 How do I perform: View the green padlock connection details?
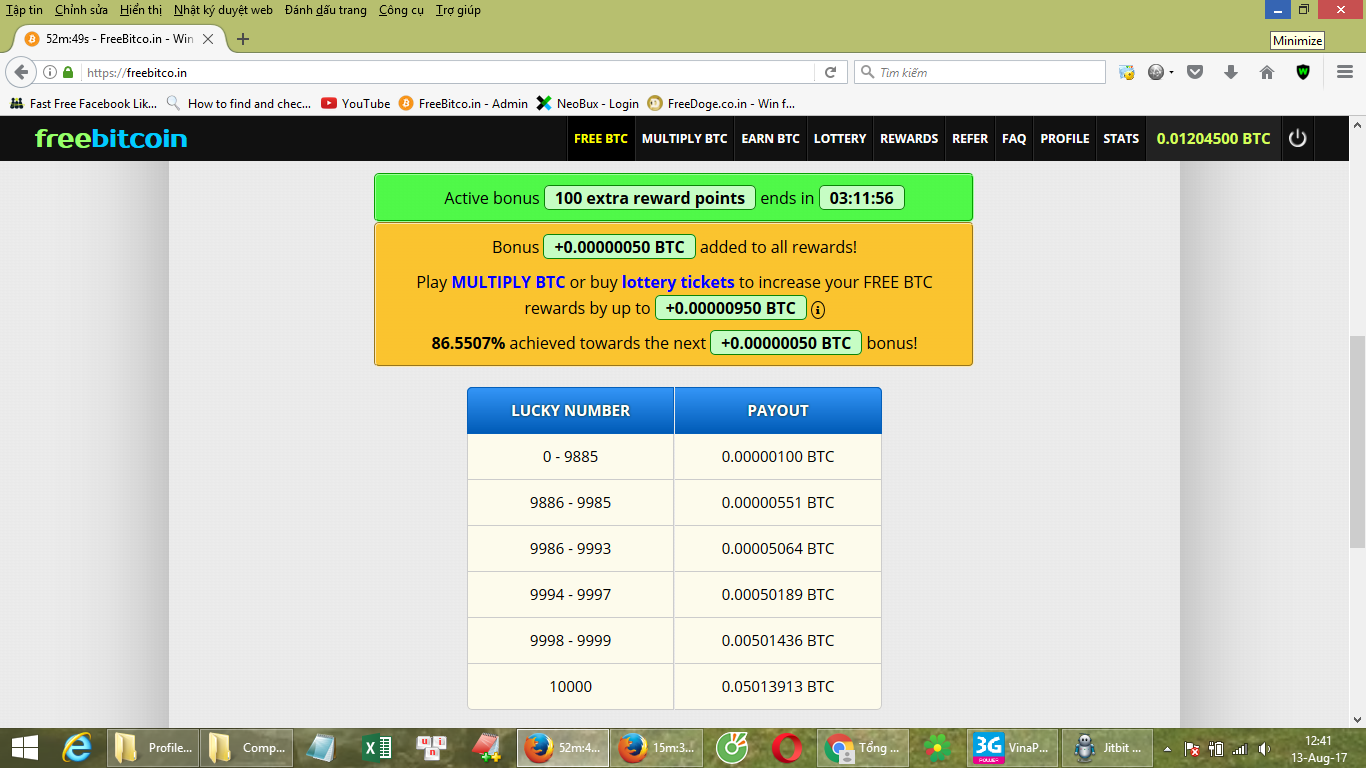pos(68,72)
